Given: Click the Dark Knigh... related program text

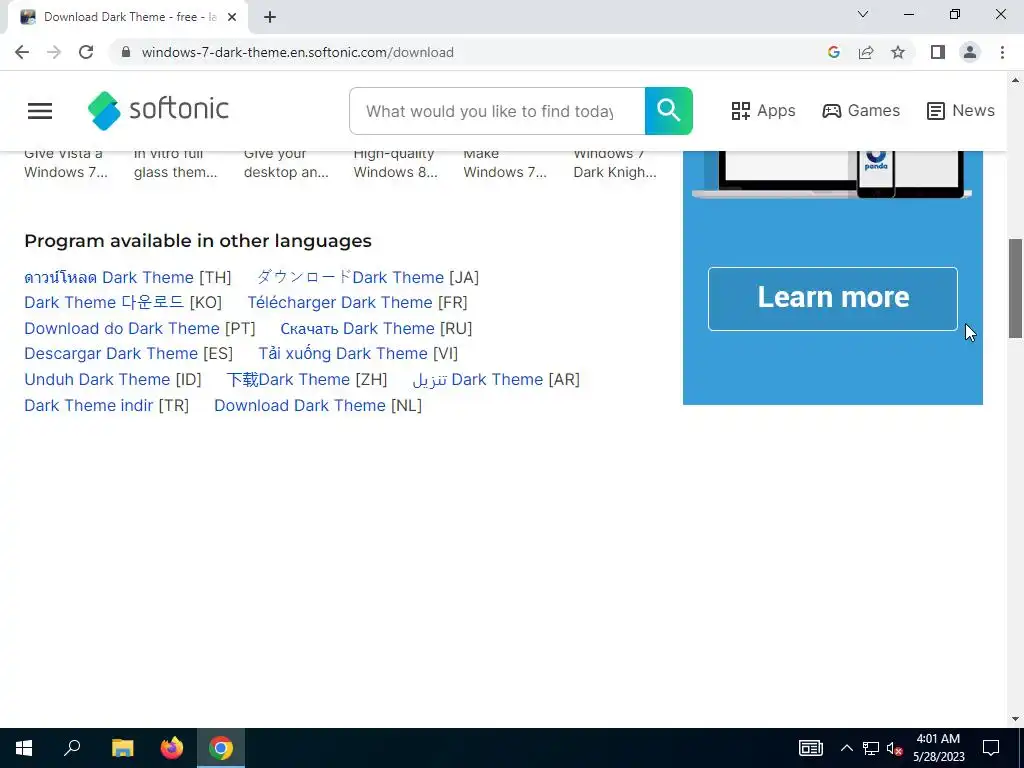Looking at the screenshot, I should (x=615, y=172).
